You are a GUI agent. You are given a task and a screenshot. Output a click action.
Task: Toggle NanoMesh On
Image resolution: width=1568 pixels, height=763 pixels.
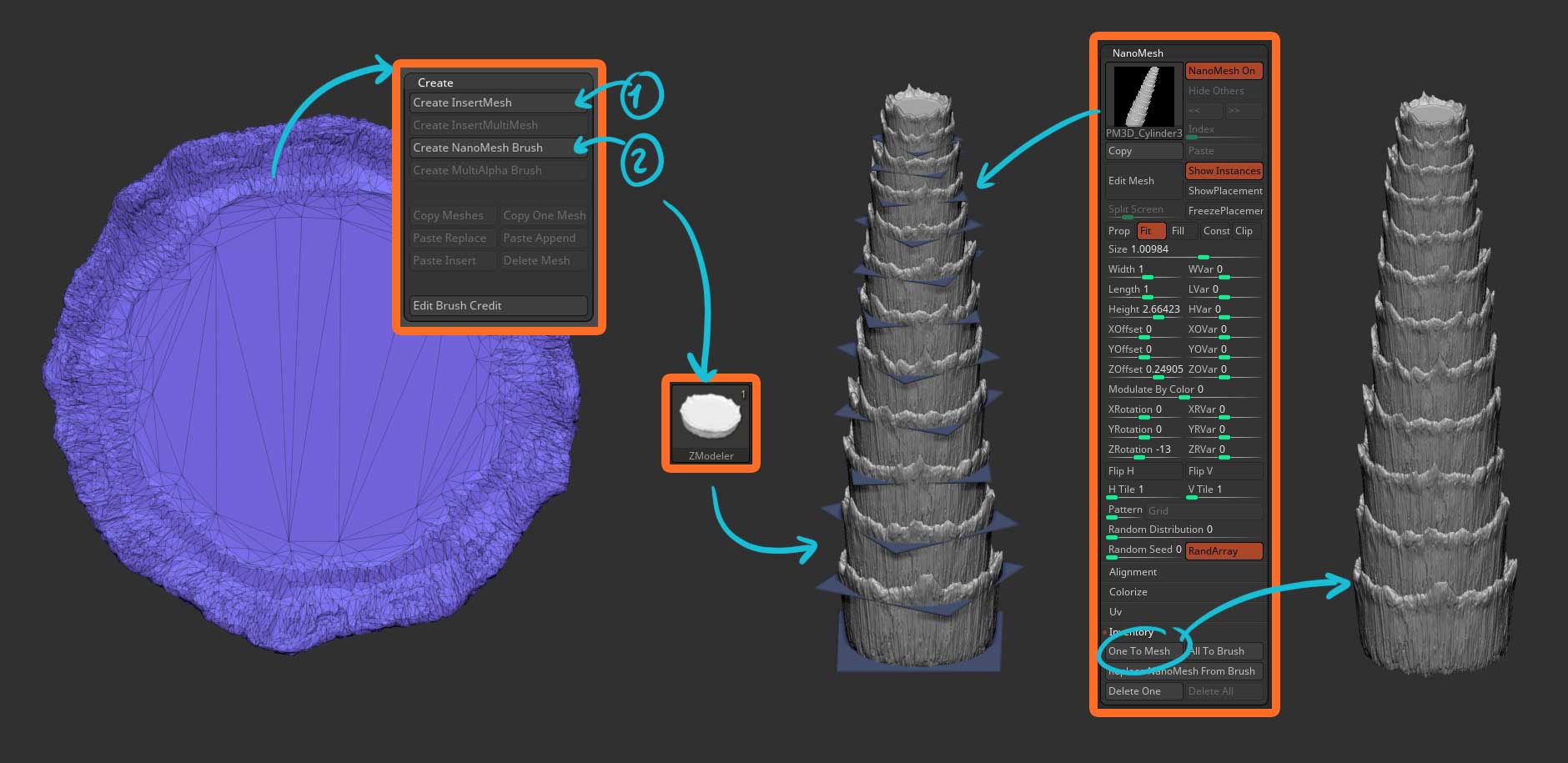(1224, 71)
